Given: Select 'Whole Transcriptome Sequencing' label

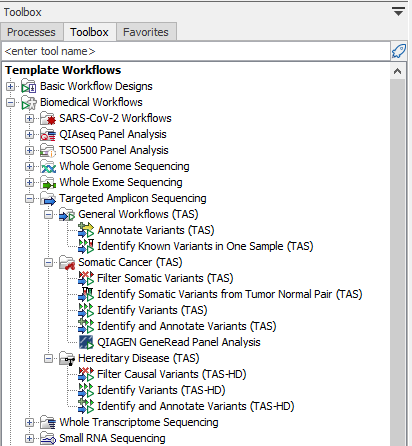Looking at the screenshot, I should pyautogui.click(x=139, y=422).
